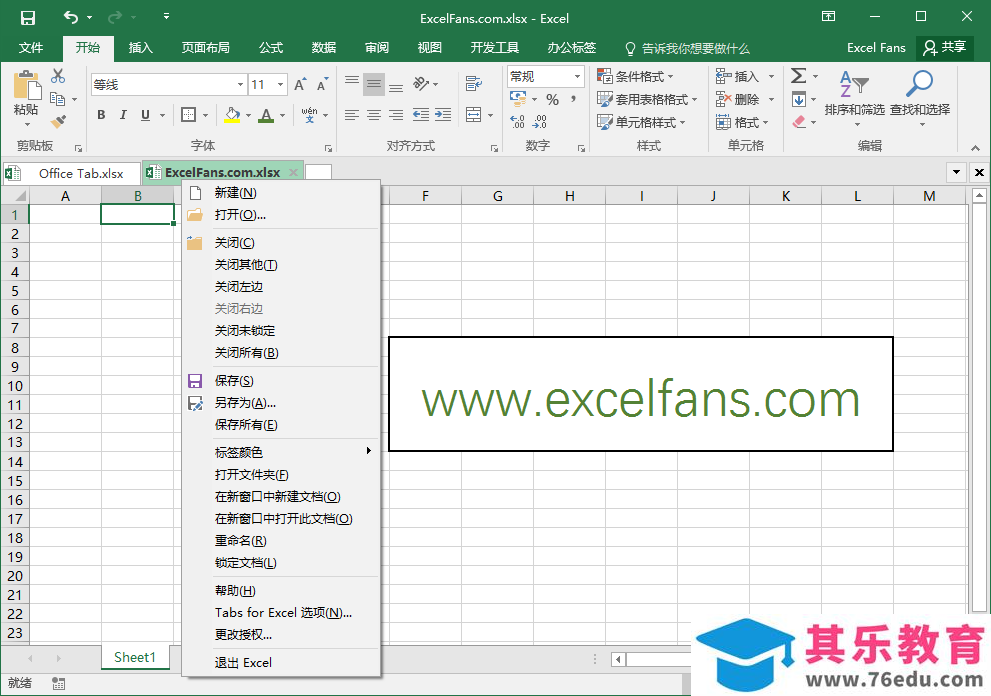This screenshot has width=991, height=696.
Task: Click the decrease indent icon
Action: (x=420, y=114)
